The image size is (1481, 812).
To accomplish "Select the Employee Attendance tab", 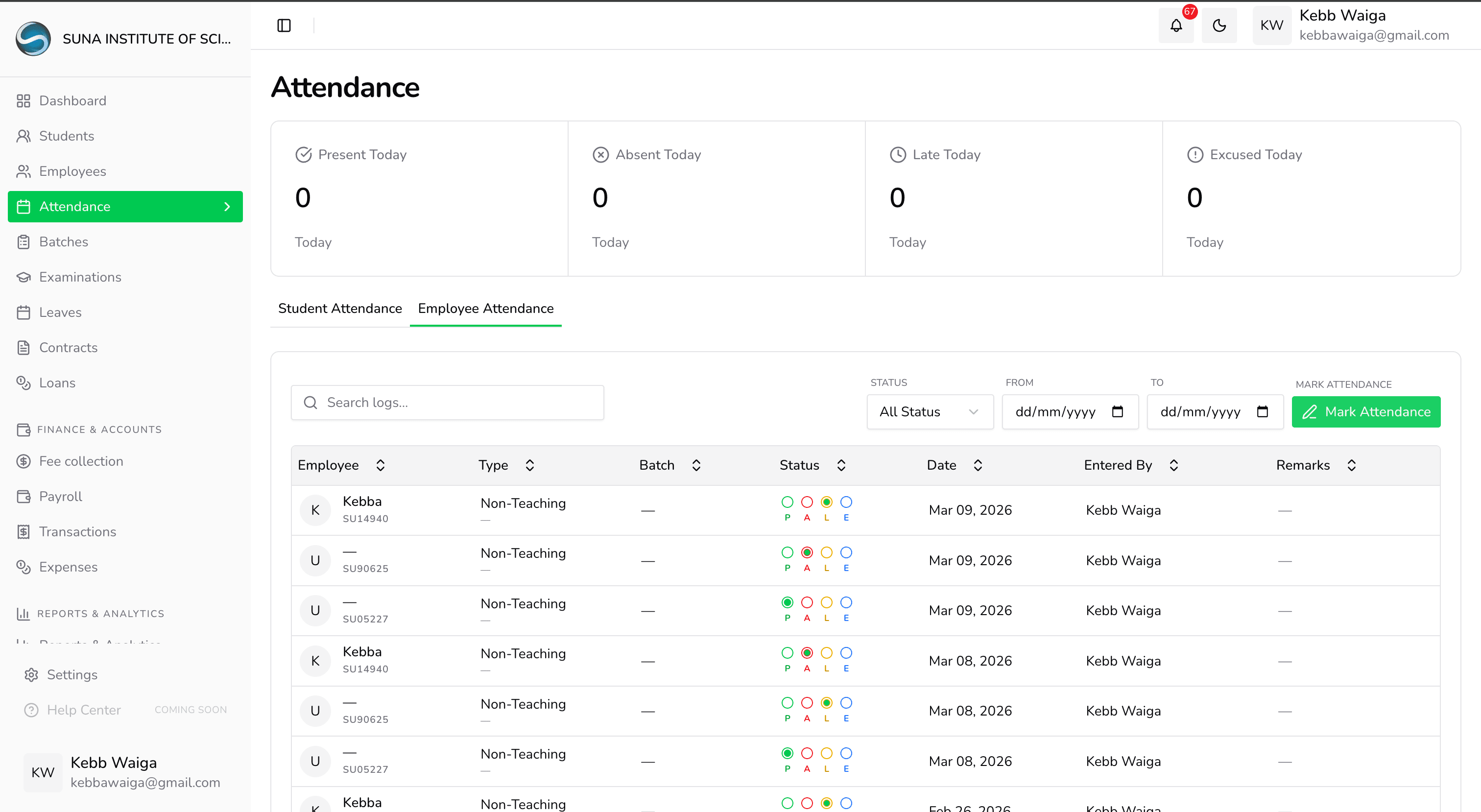I will pos(485,308).
